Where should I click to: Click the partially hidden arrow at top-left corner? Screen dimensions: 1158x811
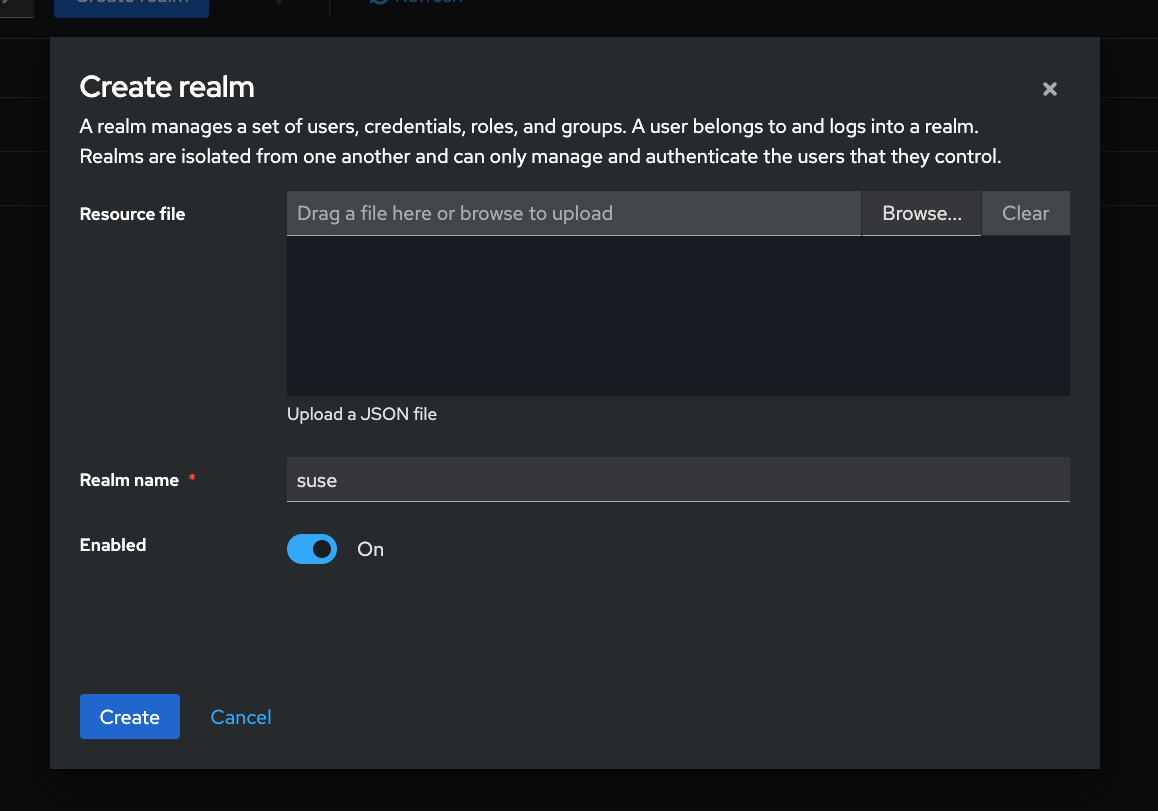[x=8, y=5]
